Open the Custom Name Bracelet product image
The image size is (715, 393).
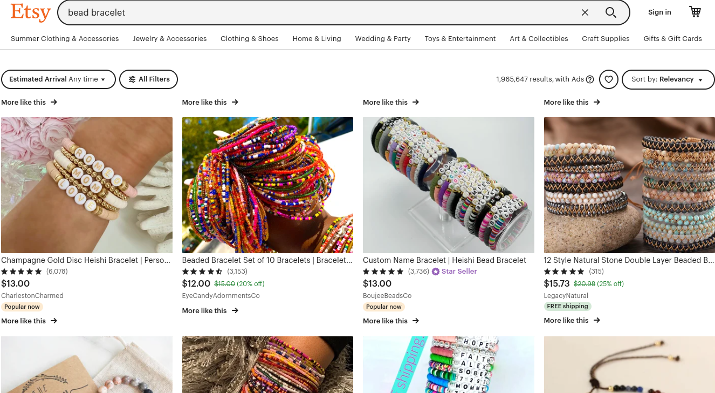(448, 185)
